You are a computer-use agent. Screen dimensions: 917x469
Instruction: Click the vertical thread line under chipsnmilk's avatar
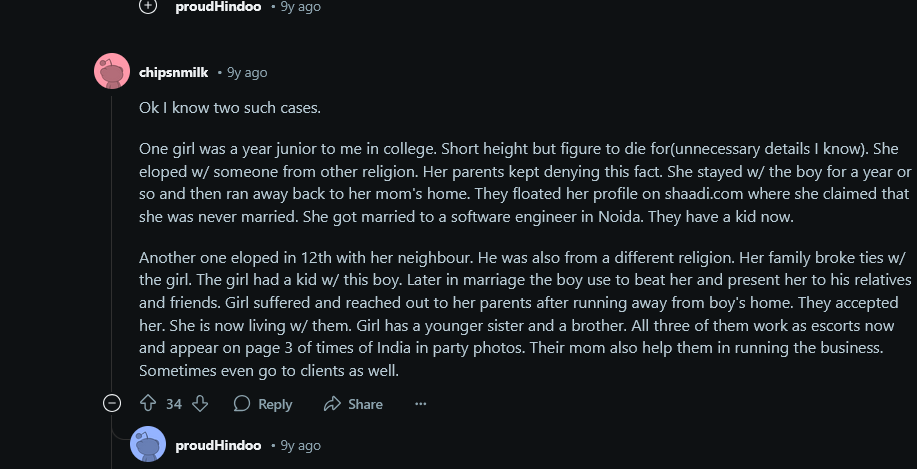click(x=112, y=240)
